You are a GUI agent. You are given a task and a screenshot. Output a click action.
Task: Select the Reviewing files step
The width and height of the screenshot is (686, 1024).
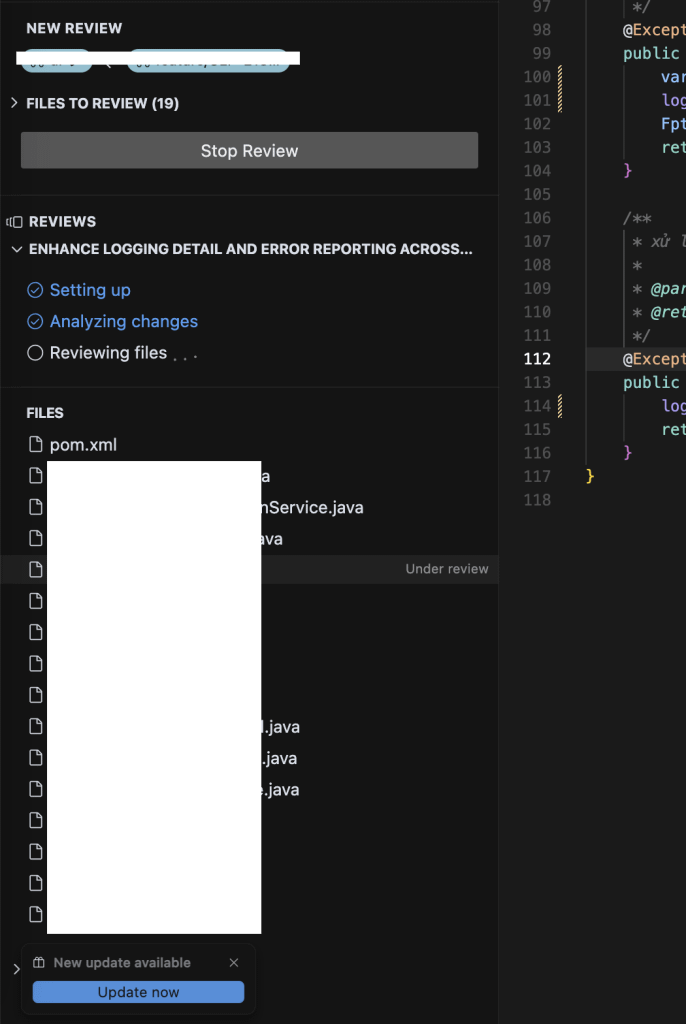108,353
